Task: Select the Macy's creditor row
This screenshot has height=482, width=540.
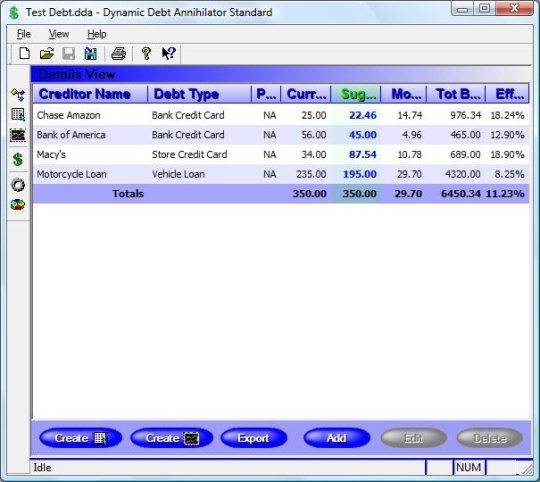Action: (x=281, y=155)
